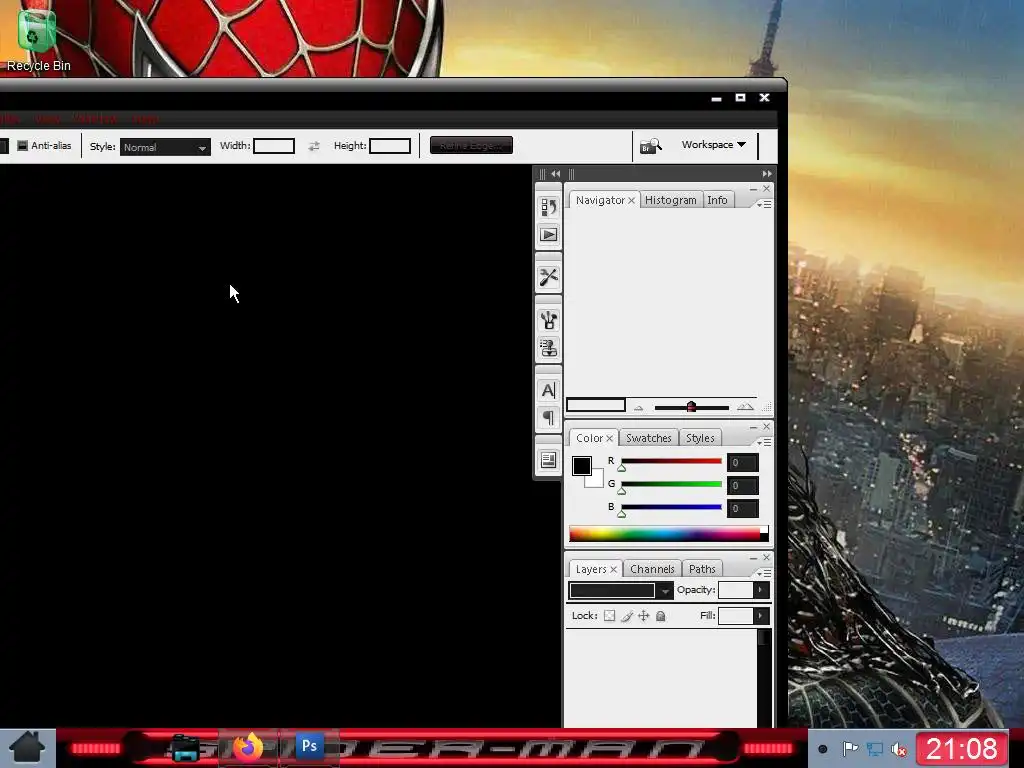Toggle lock transparent pixels in Layers

tap(609, 616)
